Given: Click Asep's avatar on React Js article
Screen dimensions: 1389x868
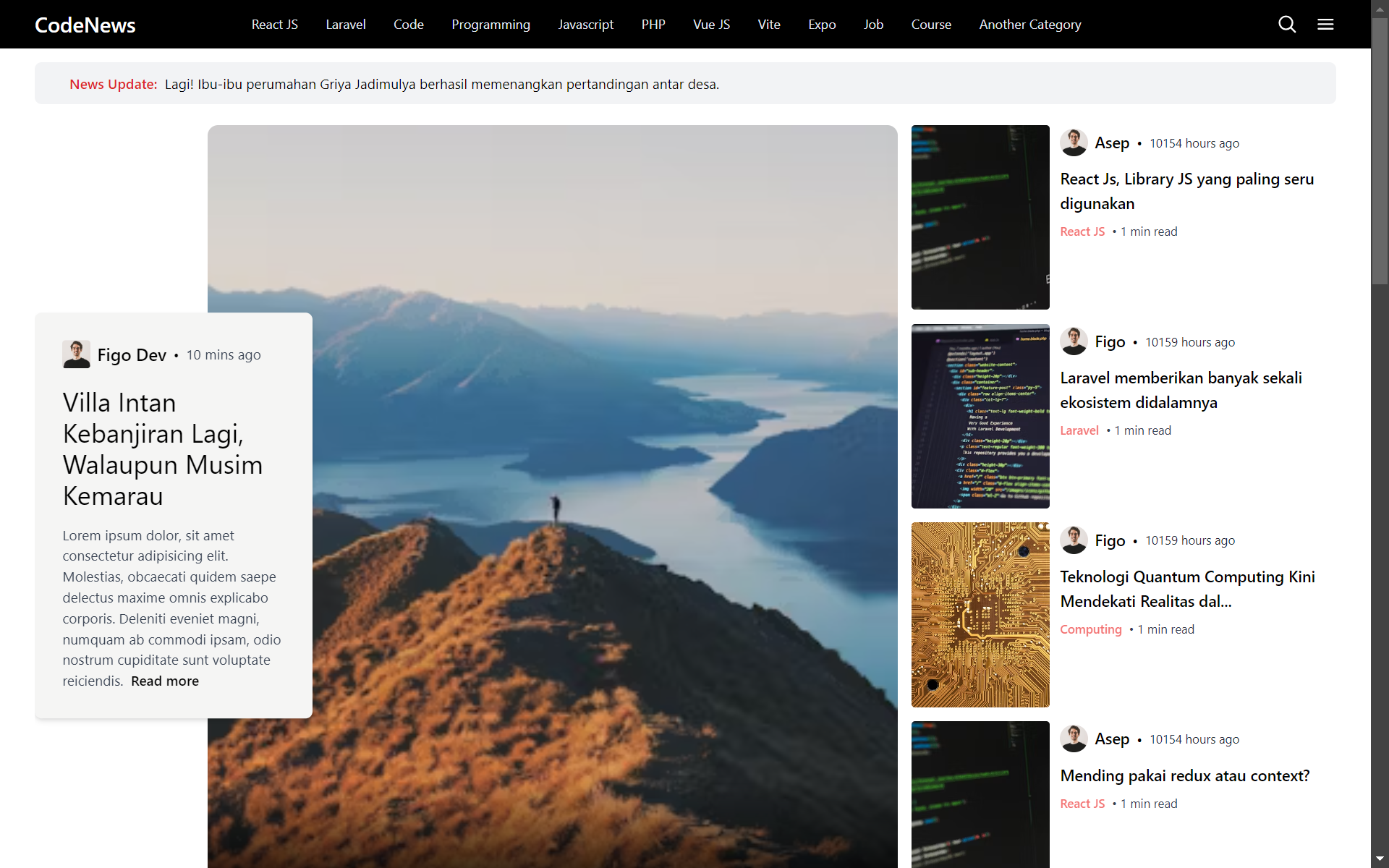Looking at the screenshot, I should 1074,142.
